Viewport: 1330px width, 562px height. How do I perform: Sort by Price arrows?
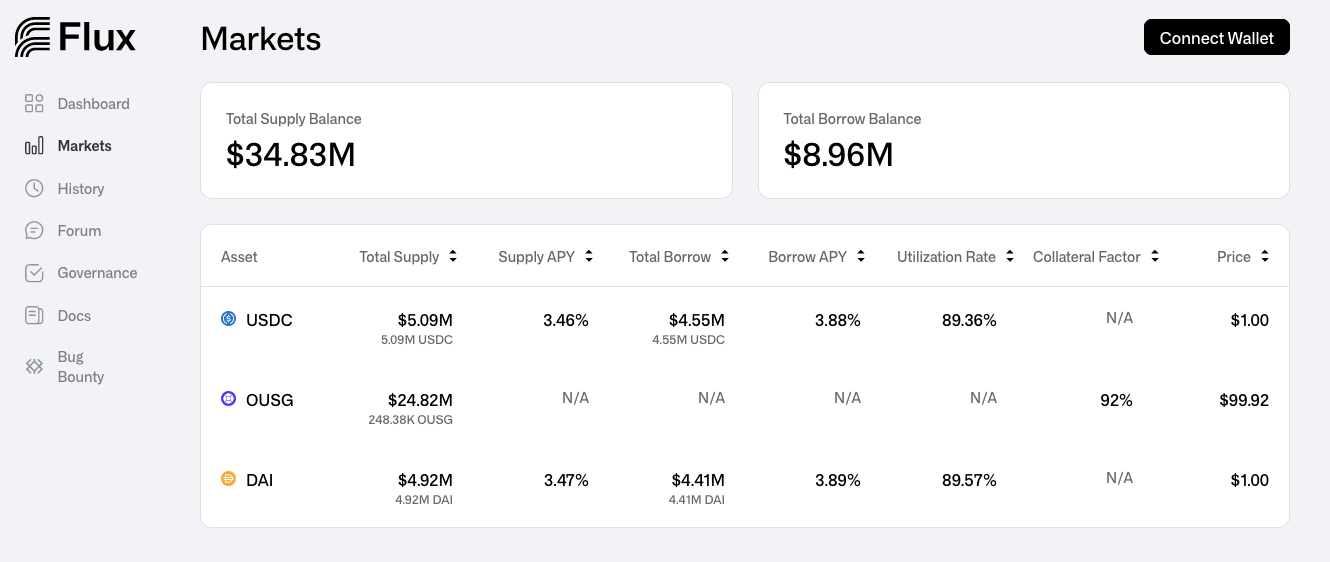[1265, 256]
